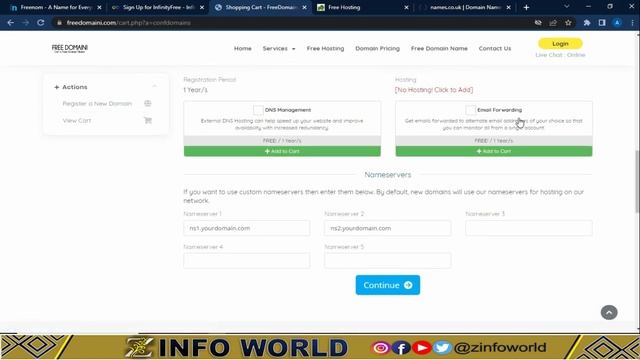The height and width of the screenshot is (360, 640).
Task: Click the cart icon beside View Cart
Action: (148, 120)
